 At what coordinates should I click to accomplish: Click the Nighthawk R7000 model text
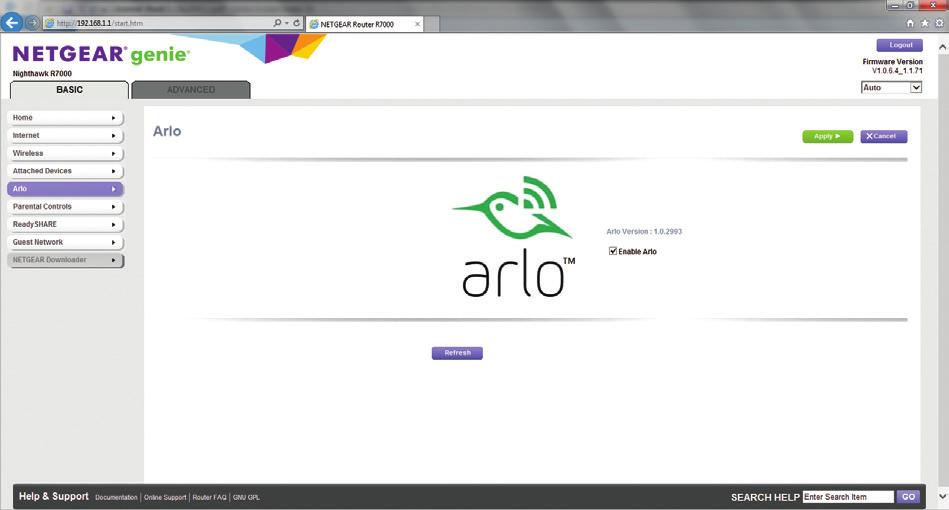pyautogui.click(x=42, y=74)
